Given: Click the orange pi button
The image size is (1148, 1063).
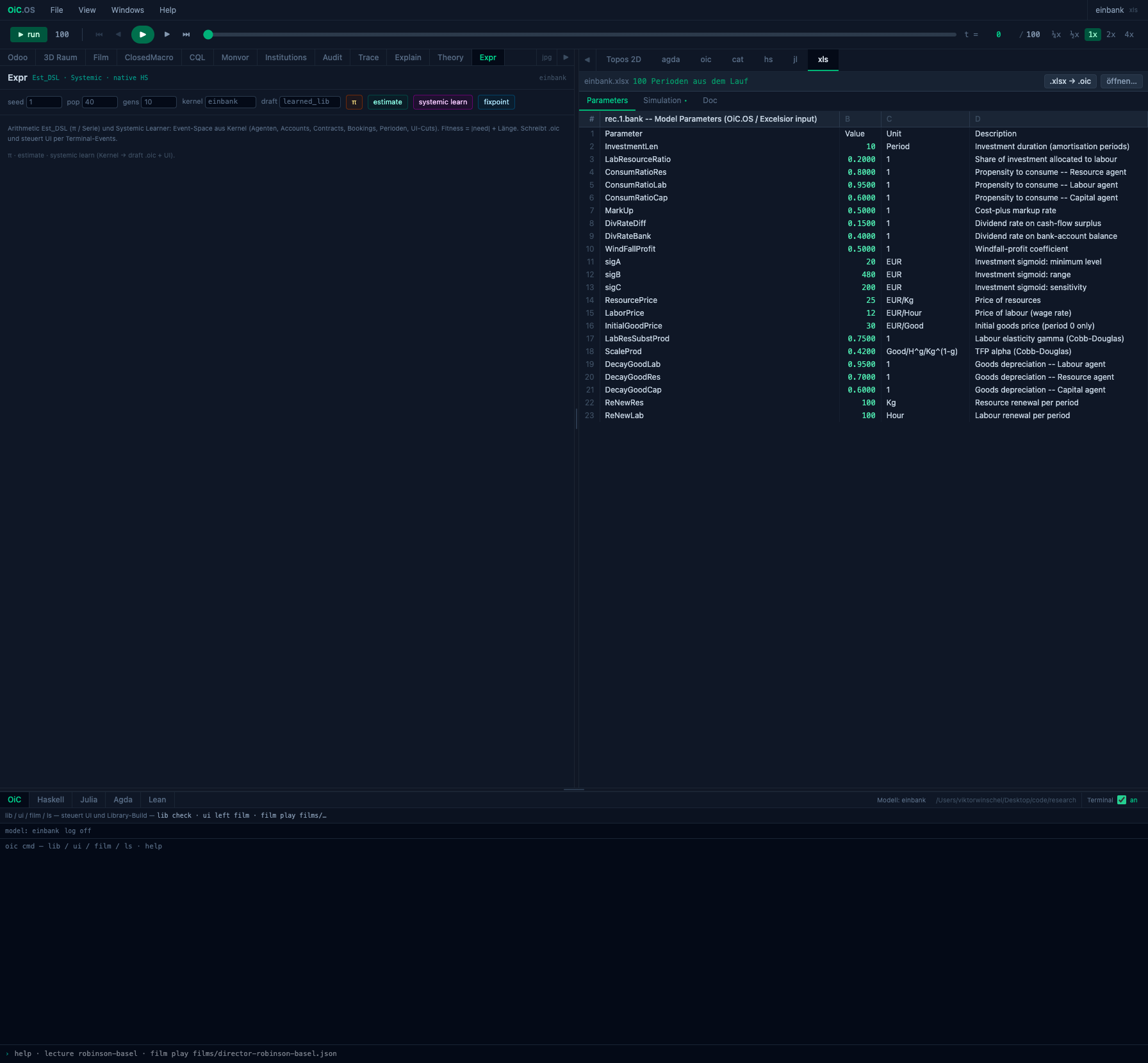Looking at the screenshot, I should (354, 102).
